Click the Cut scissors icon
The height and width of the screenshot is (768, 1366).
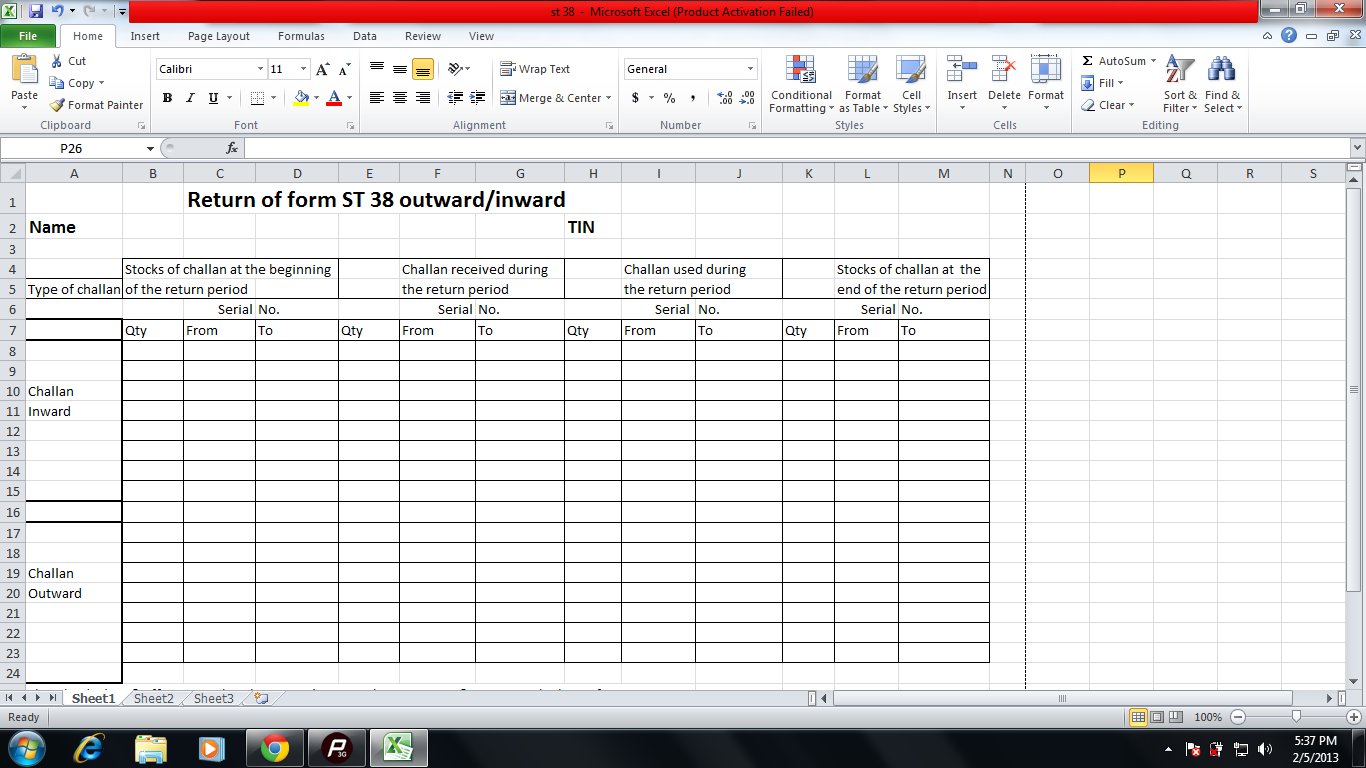[57, 61]
